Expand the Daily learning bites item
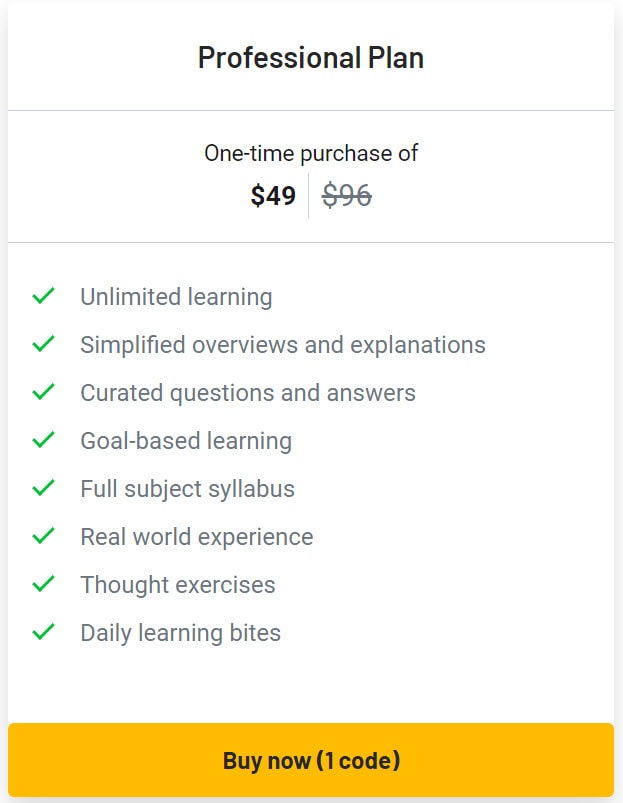This screenshot has height=803, width=623. [181, 632]
